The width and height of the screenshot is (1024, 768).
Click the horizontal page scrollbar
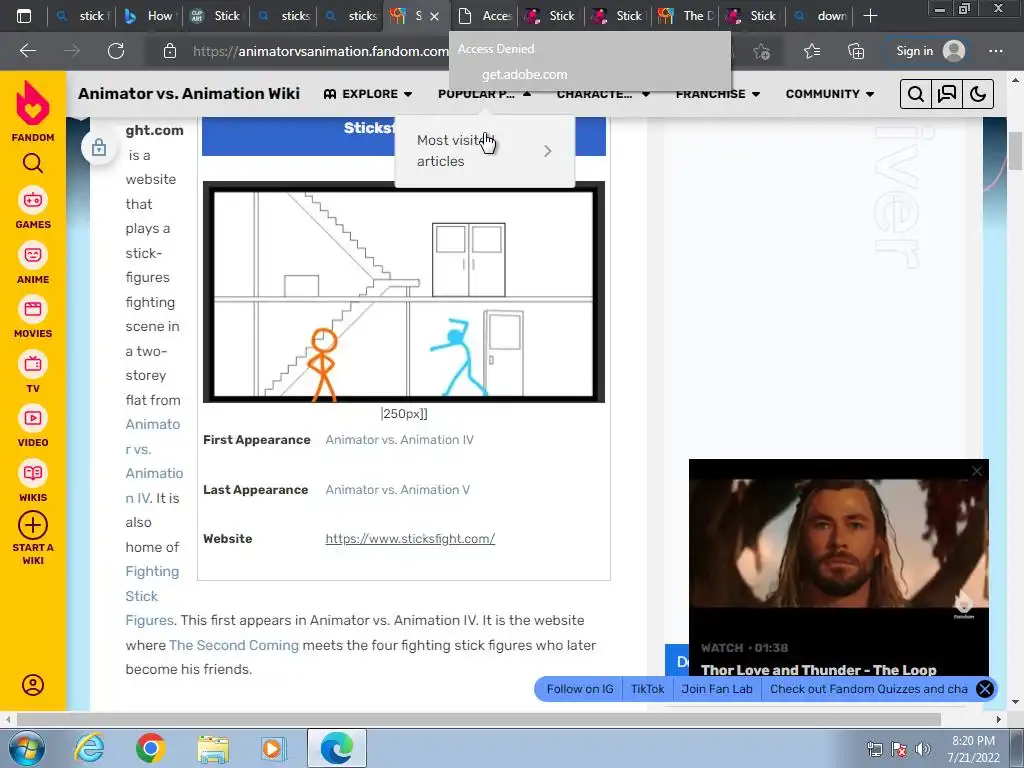pyautogui.click(x=479, y=719)
